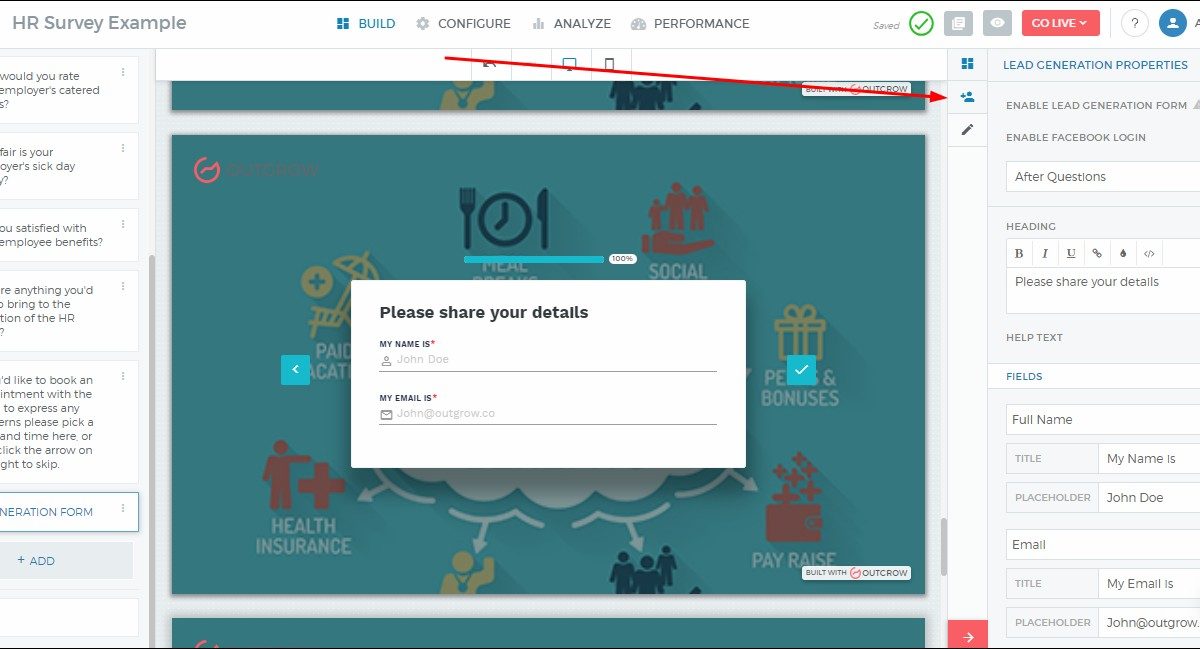
Task: Open options menu for lead generation form item
Action: pyautogui.click(x=123, y=509)
